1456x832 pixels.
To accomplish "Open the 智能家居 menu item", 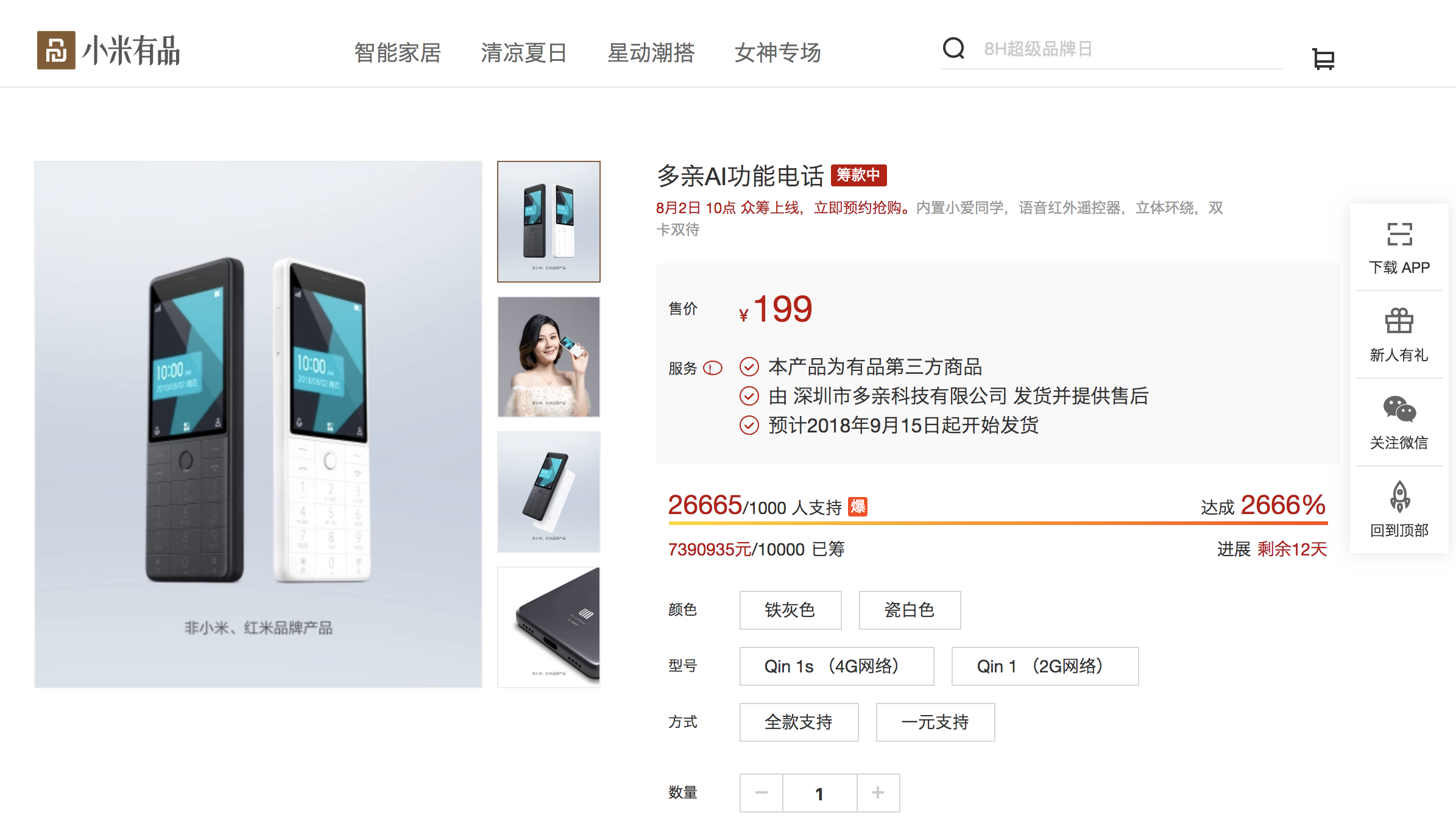I will pos(398,52).
